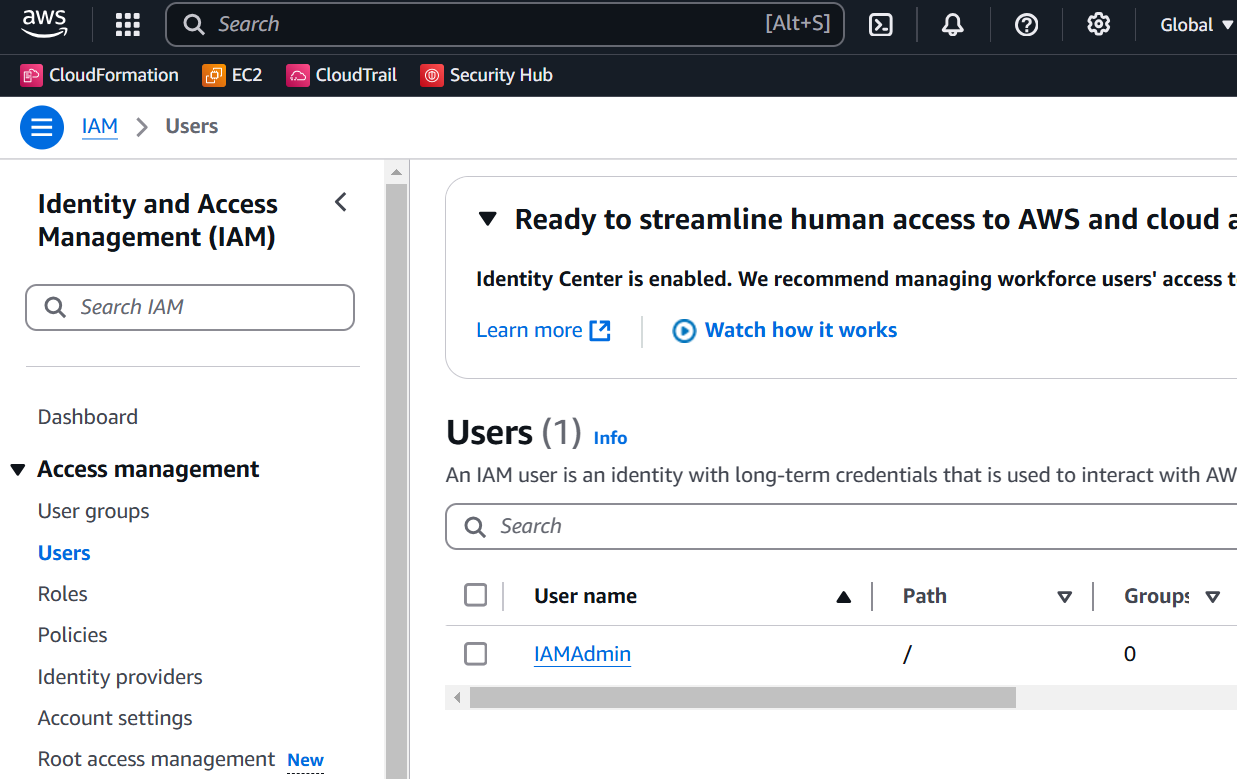Click the sidebar scrollbar up arrow
The image size is (1237, 779).
pos(397,172)
